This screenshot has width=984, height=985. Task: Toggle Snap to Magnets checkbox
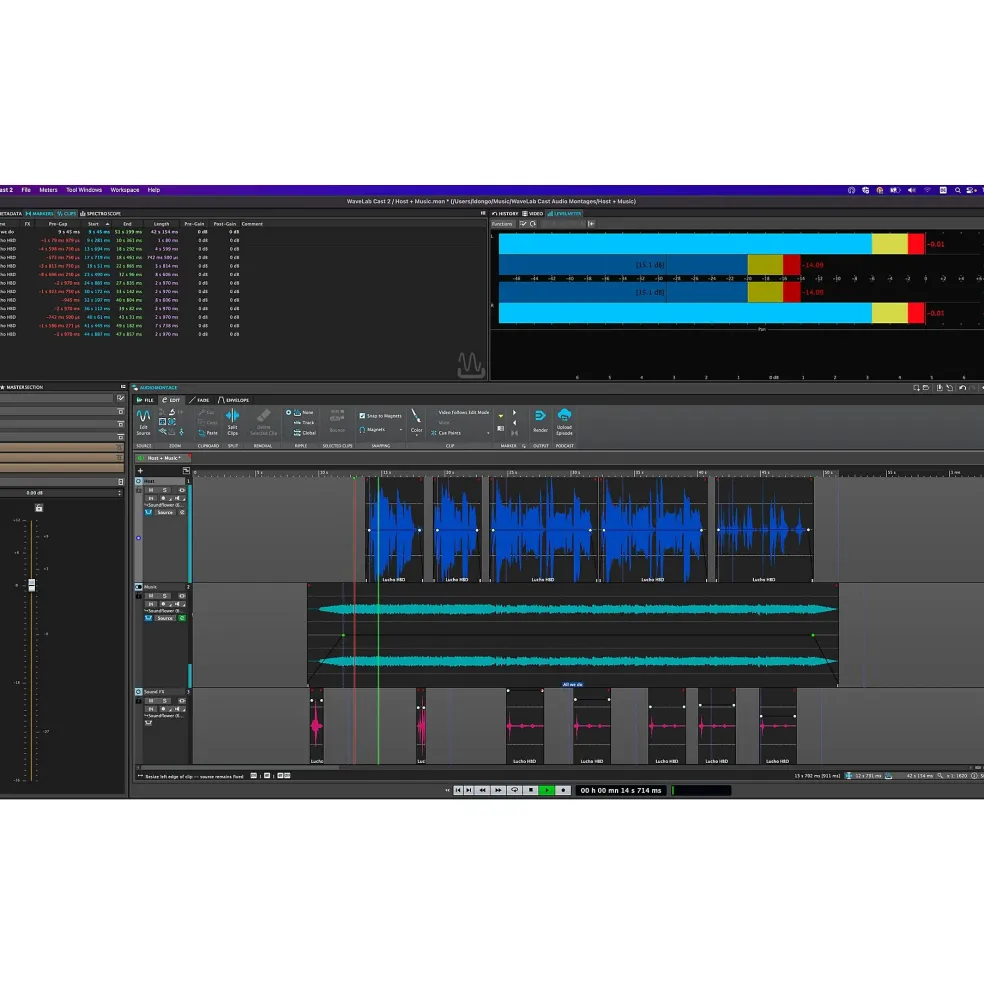[362, 416]
